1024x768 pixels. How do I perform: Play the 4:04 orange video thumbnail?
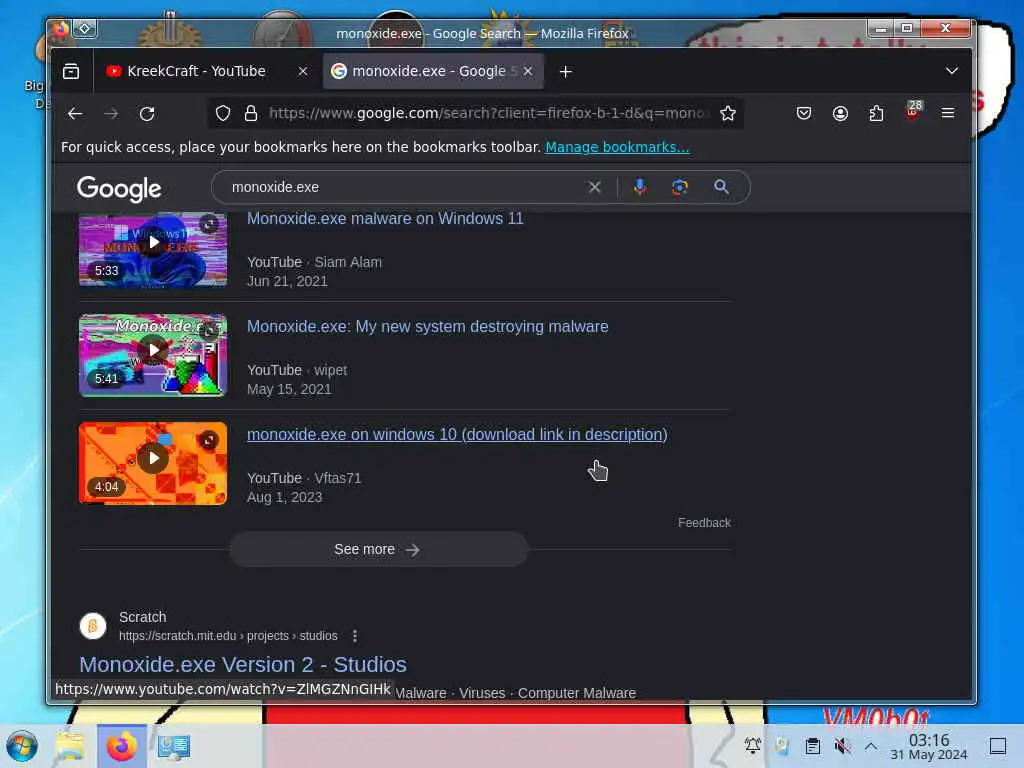153,463
